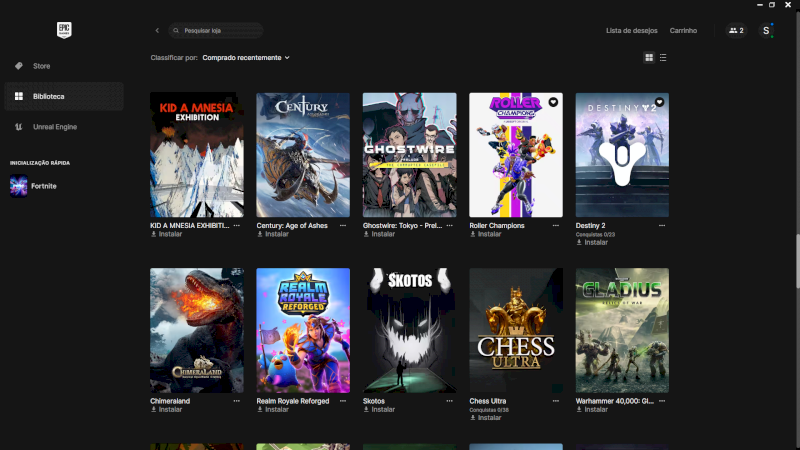Screen dimensions: 800x450
Task: Open options menu for KID A MNESIA
Action: point(237,226)
